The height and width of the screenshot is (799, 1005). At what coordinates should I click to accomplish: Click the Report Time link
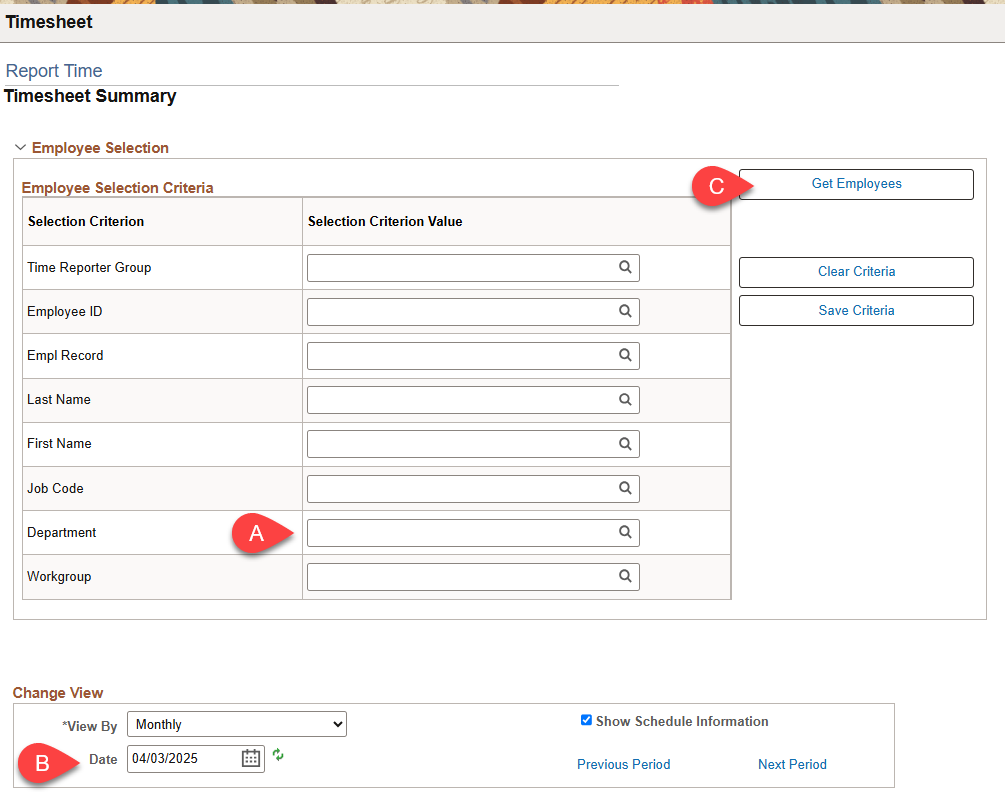tap(54, 70)
